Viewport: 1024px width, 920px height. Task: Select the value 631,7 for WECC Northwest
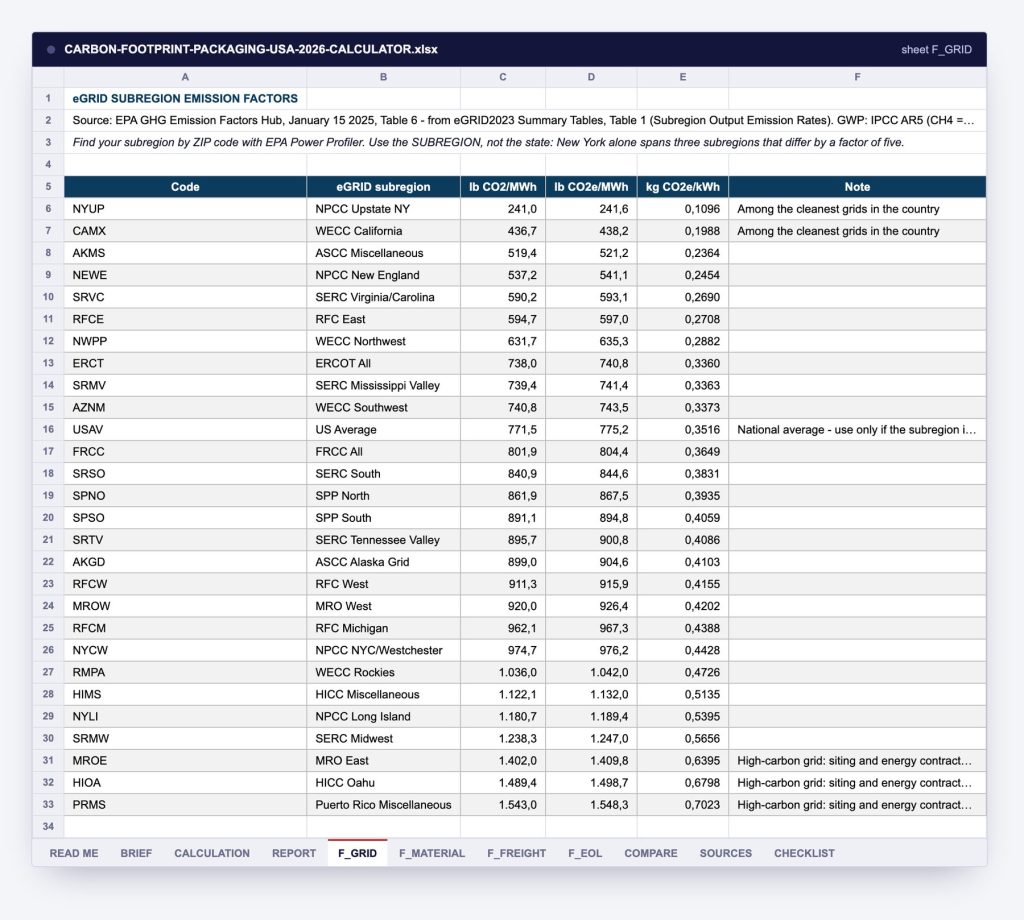(503, 341)
